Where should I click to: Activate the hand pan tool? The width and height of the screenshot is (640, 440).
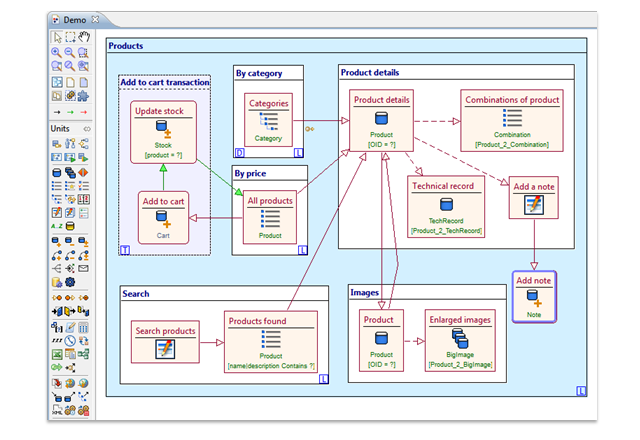click(x=84, y=37)
